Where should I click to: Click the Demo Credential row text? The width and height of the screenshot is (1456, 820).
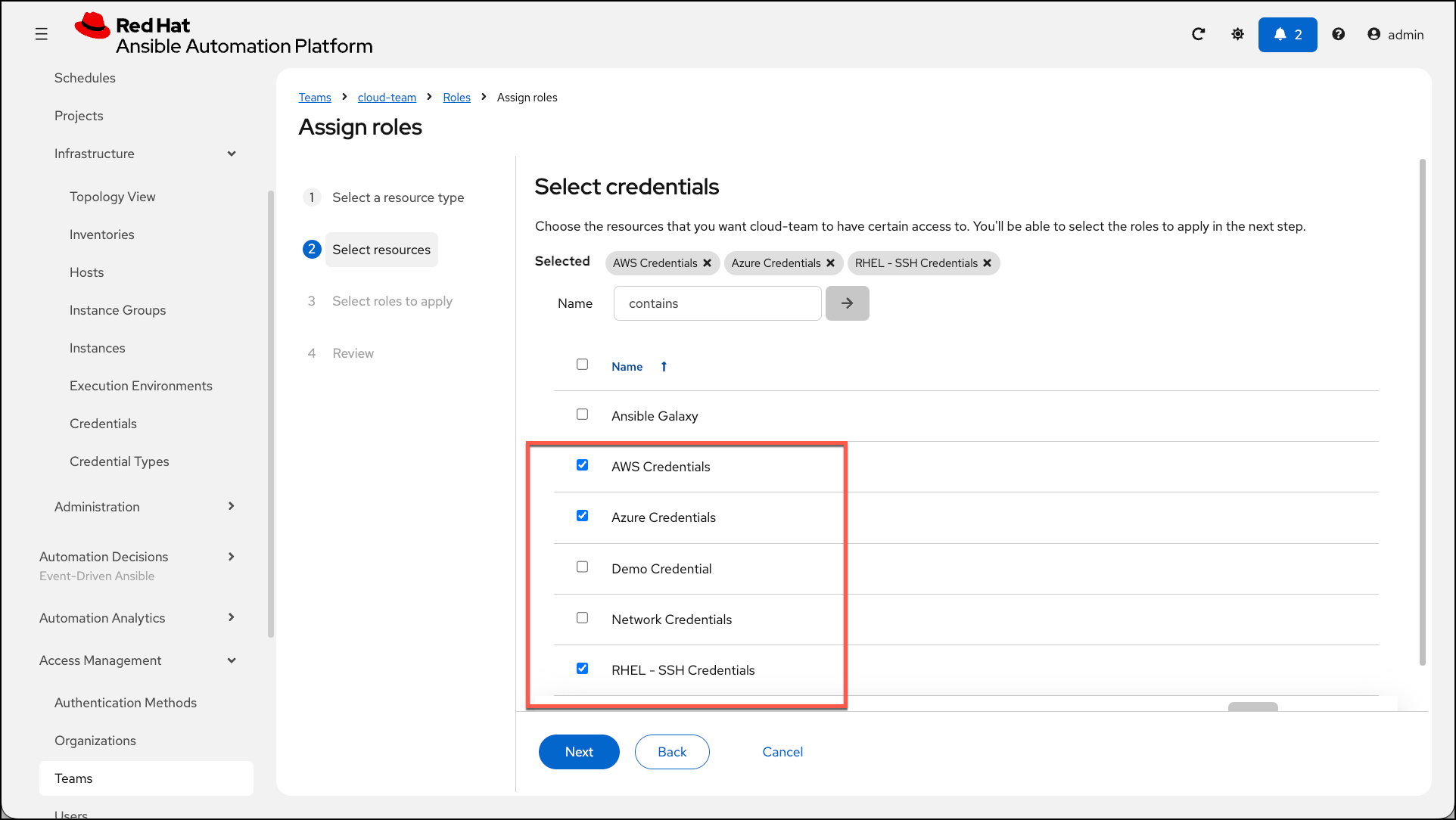click(x=661, y=569)
